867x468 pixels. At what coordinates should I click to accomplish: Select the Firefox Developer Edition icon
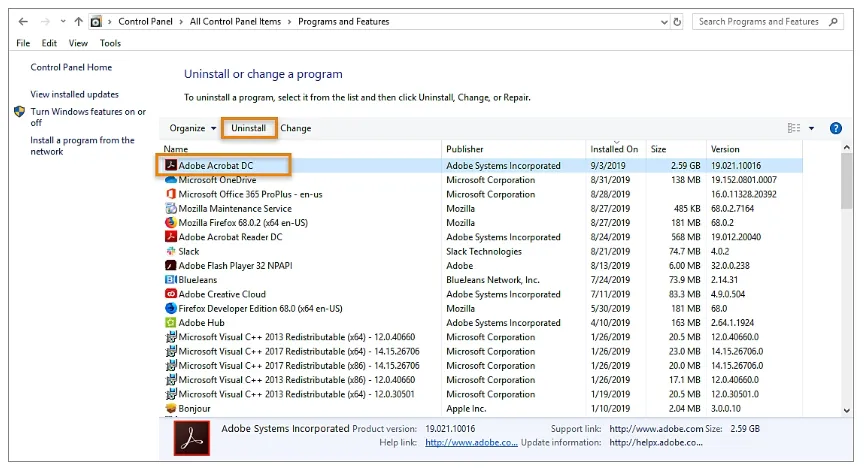coord(171,308)
